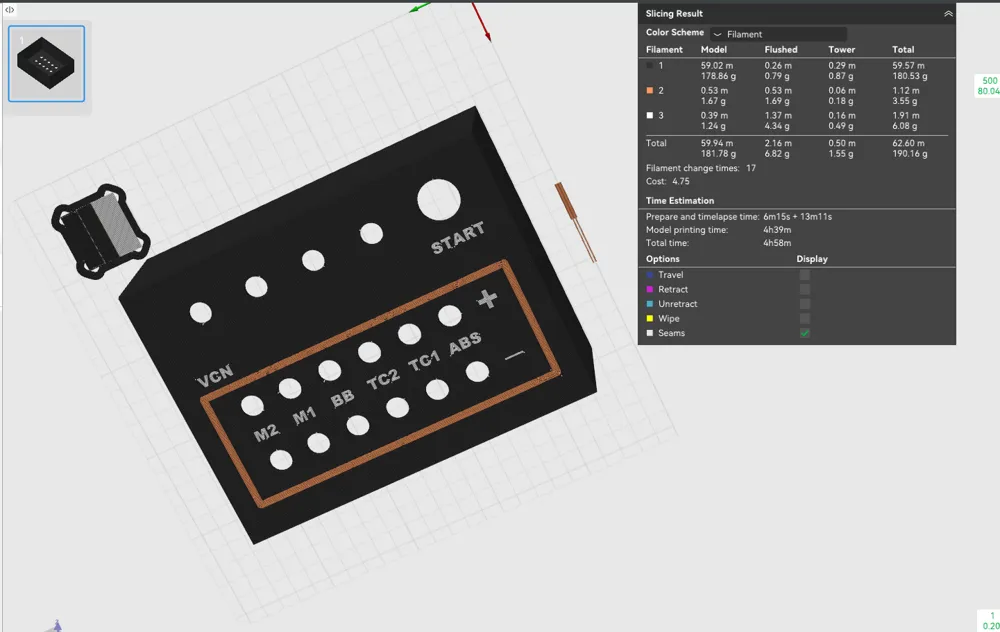Click total time value 4h58m

777,243
